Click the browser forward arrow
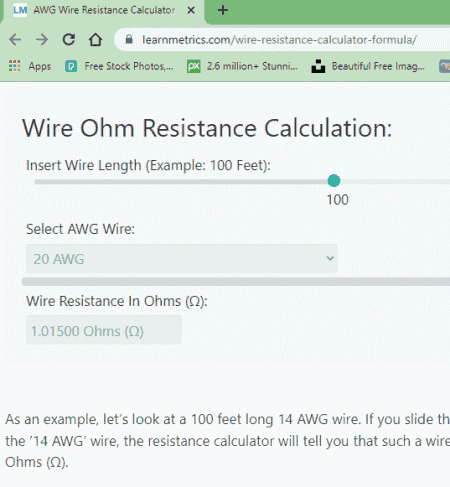Screen dimensions: 450x487 42,40
